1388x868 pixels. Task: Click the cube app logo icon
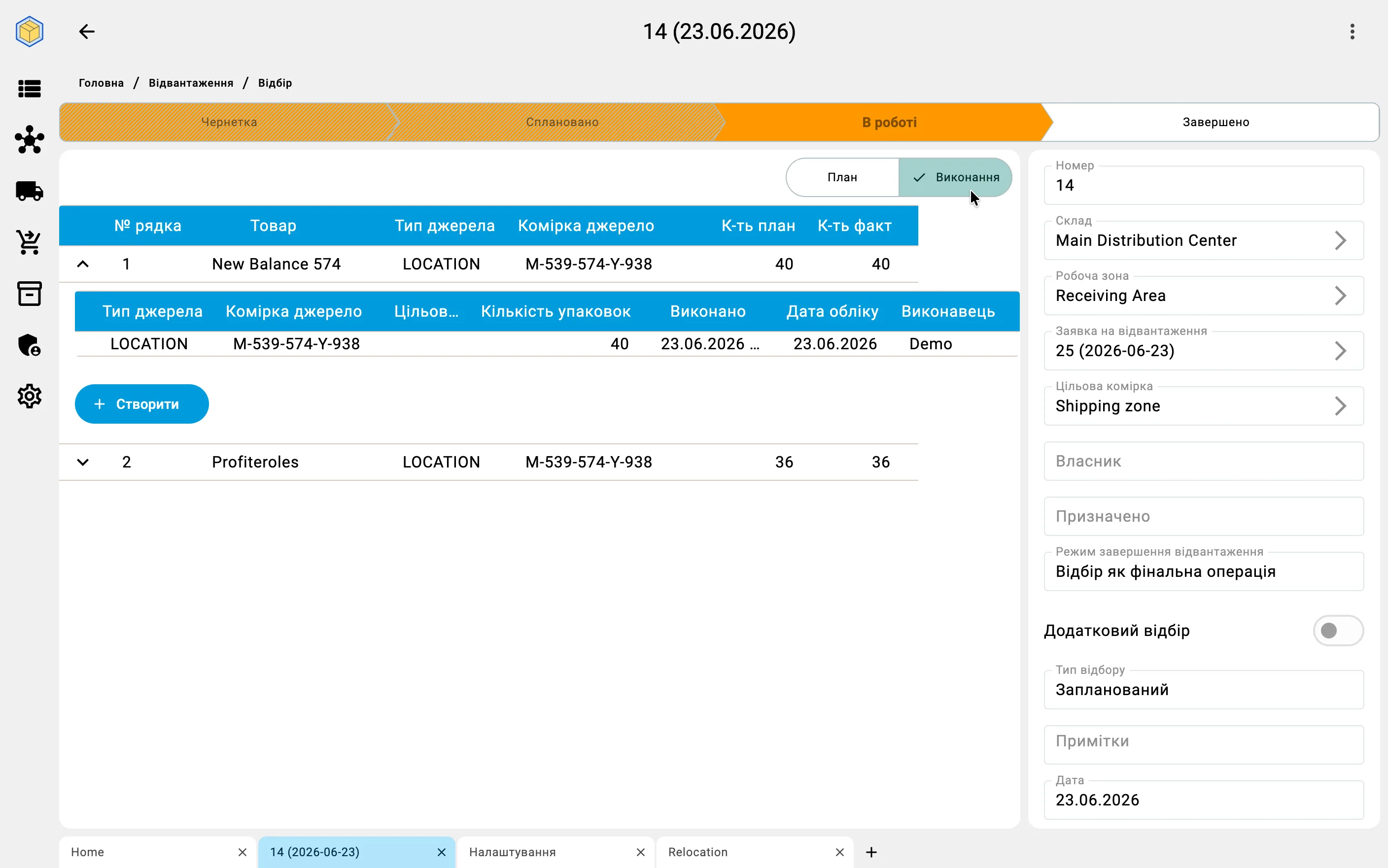coord(29,32)
